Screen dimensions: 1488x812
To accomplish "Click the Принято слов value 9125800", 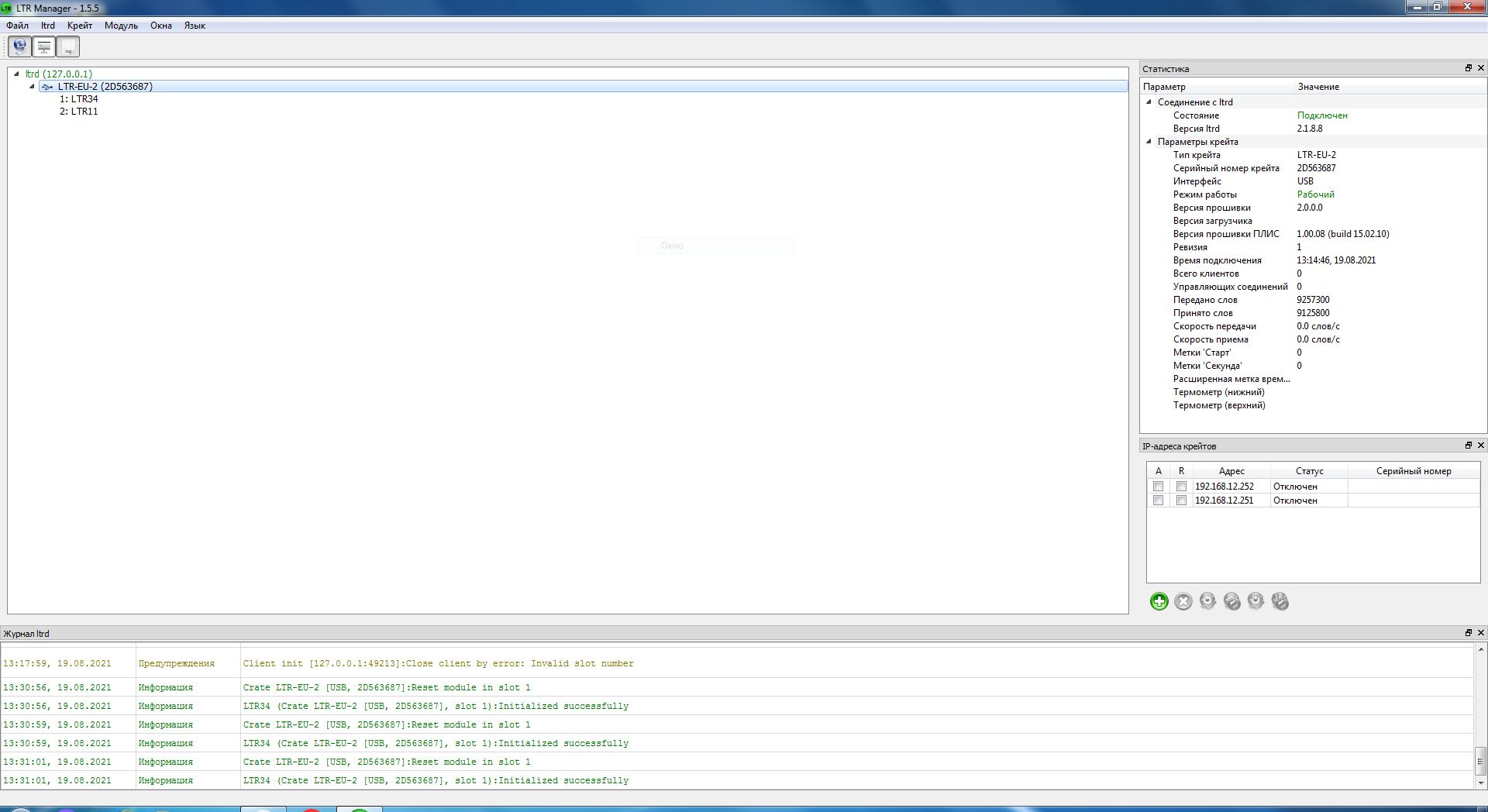I will [x=1313, y=313].
